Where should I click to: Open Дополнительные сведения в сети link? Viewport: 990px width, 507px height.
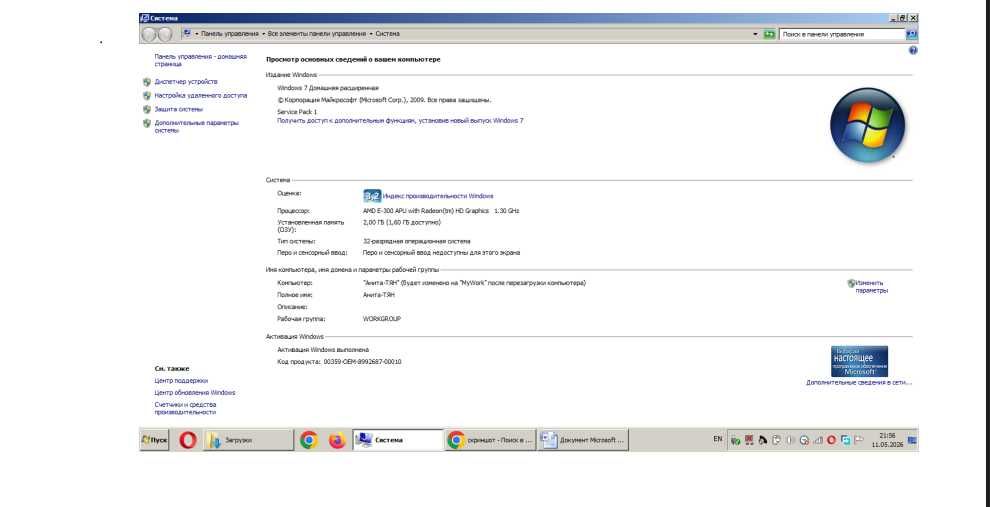859,383
